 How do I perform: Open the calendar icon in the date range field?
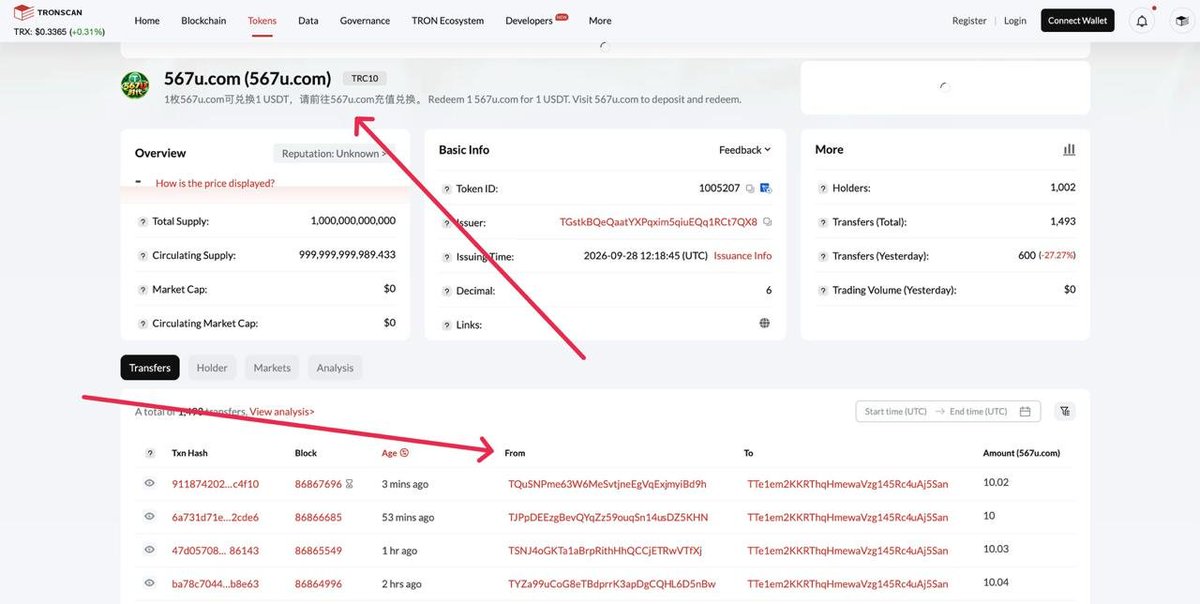pos(1025,412)
